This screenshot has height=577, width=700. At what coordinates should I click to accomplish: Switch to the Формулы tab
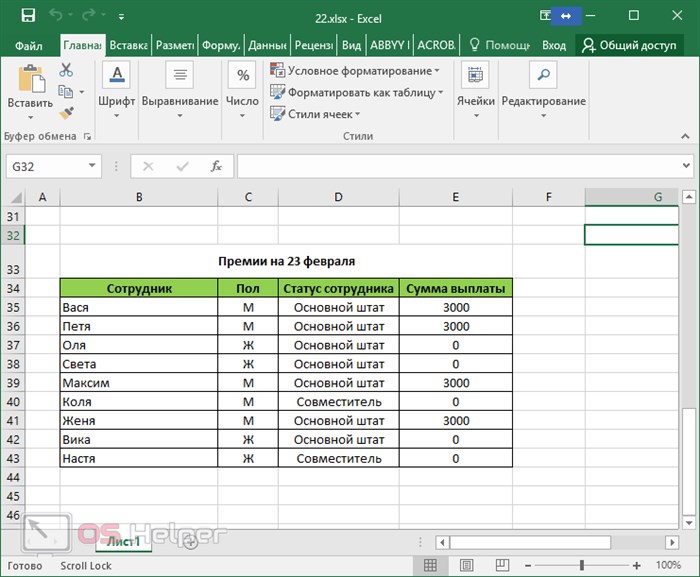coord(221,45)
